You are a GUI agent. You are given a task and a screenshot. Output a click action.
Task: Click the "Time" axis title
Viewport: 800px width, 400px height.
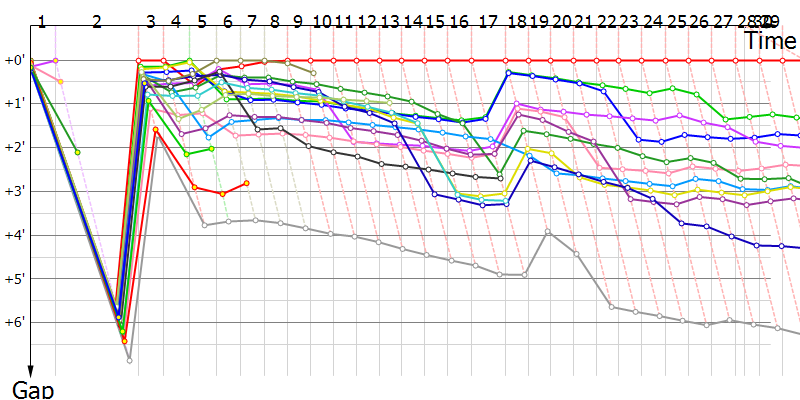770,41
